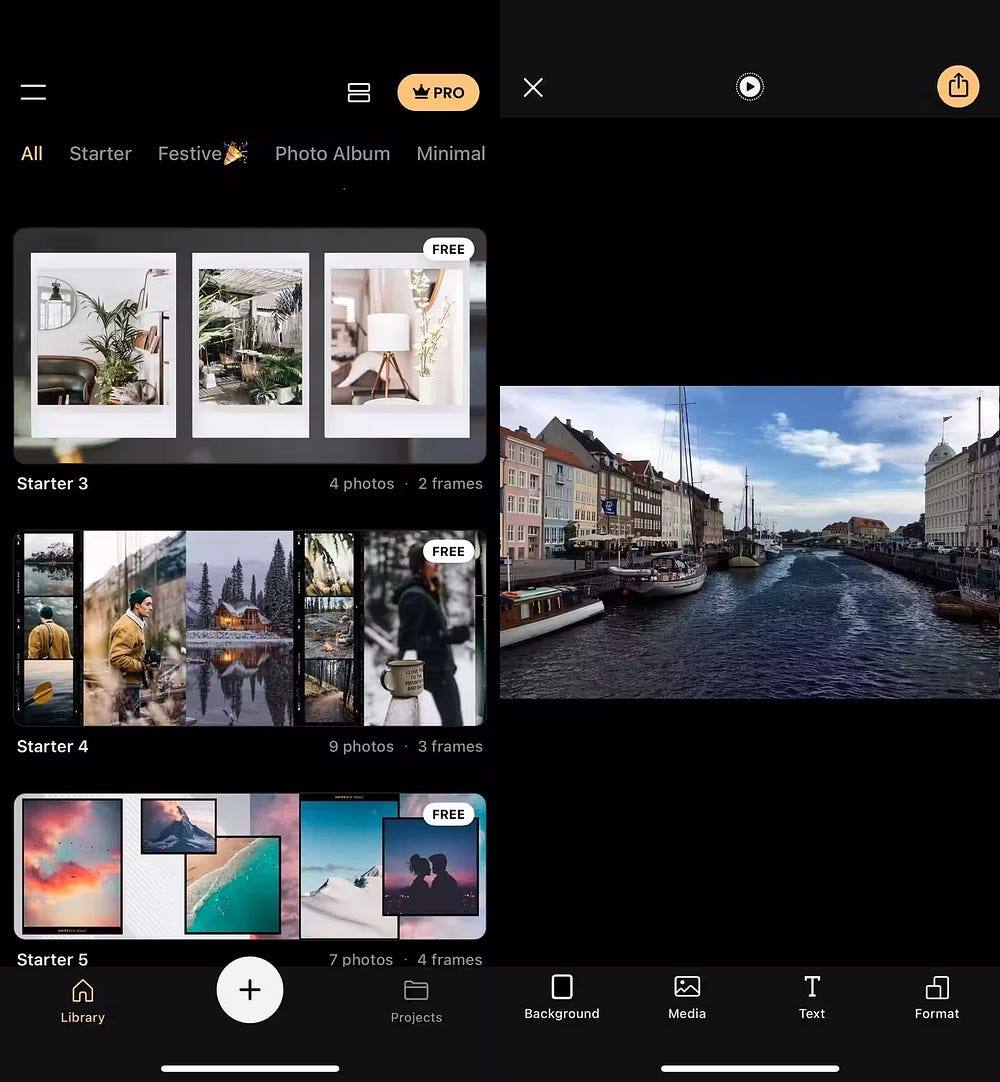Toggle the template layout view icon

pyautogui.click(x=359, y=92)
